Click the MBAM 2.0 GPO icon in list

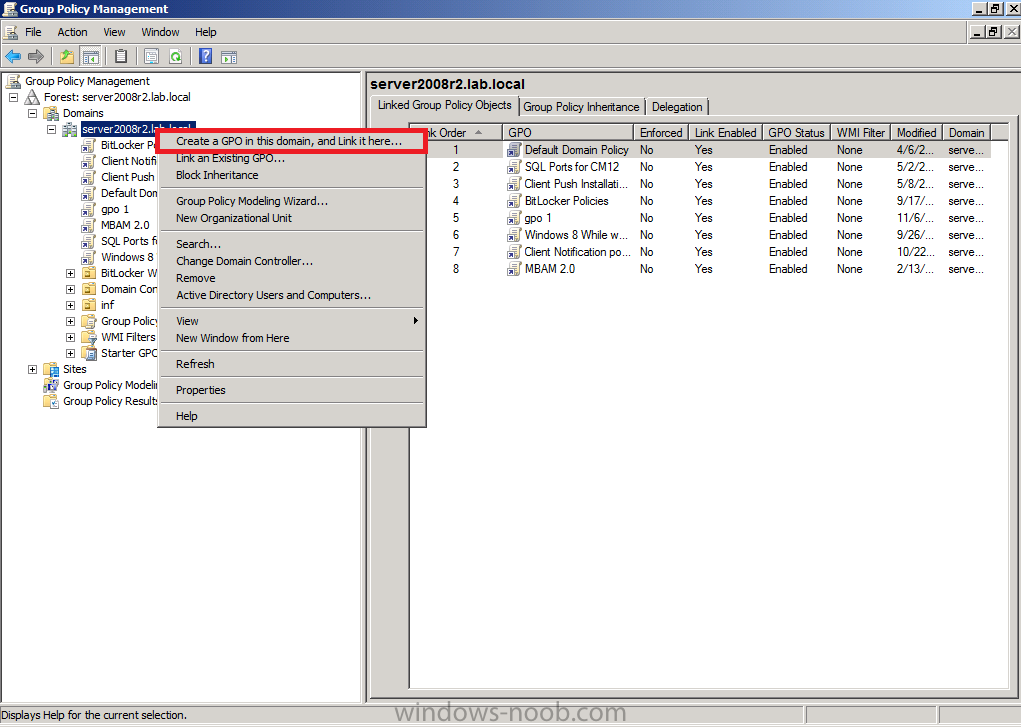(x=514, y=269)
